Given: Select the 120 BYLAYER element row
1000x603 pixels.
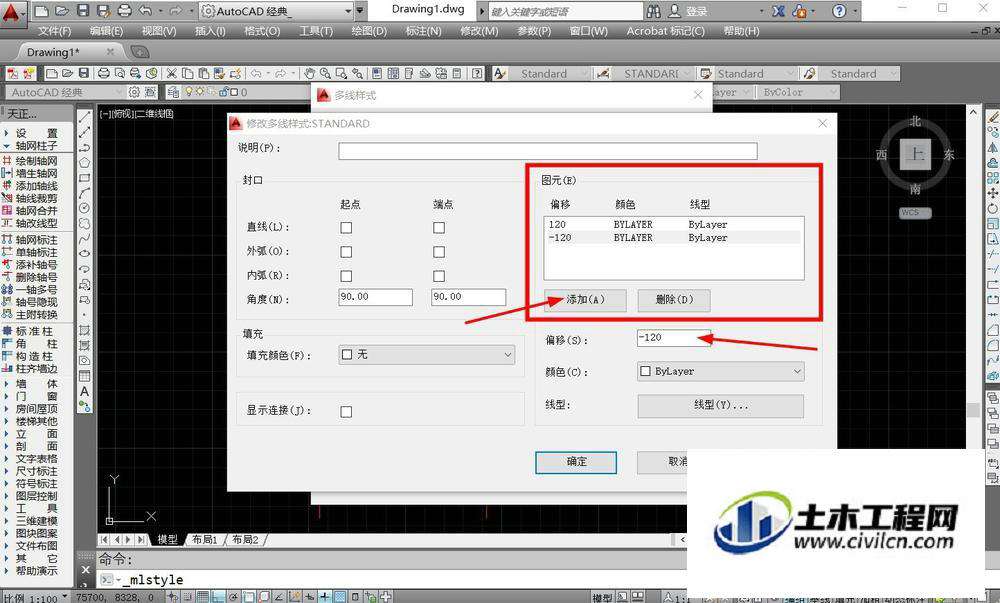Looking at the screenshot, I should tap(673, 224).
